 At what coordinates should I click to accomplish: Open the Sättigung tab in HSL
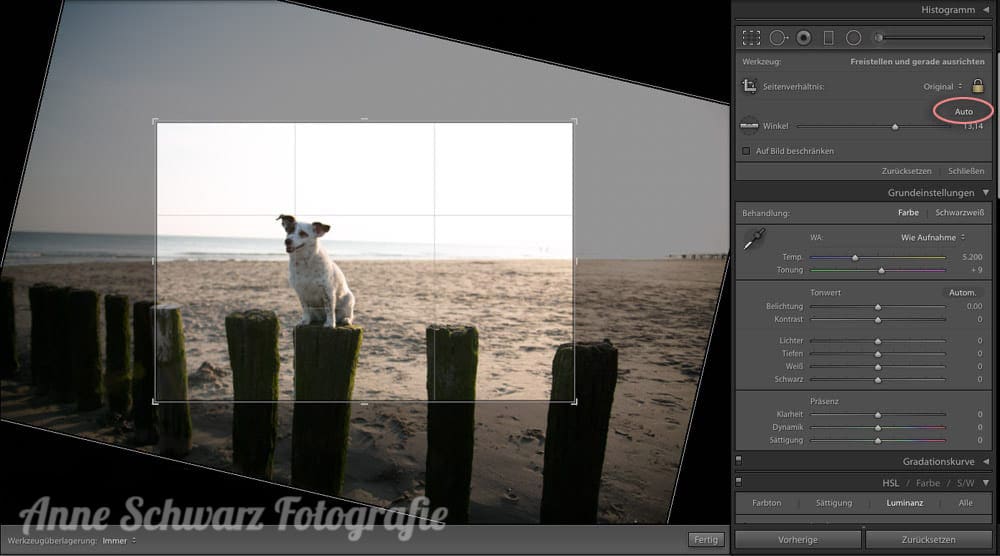coord(834,503)
